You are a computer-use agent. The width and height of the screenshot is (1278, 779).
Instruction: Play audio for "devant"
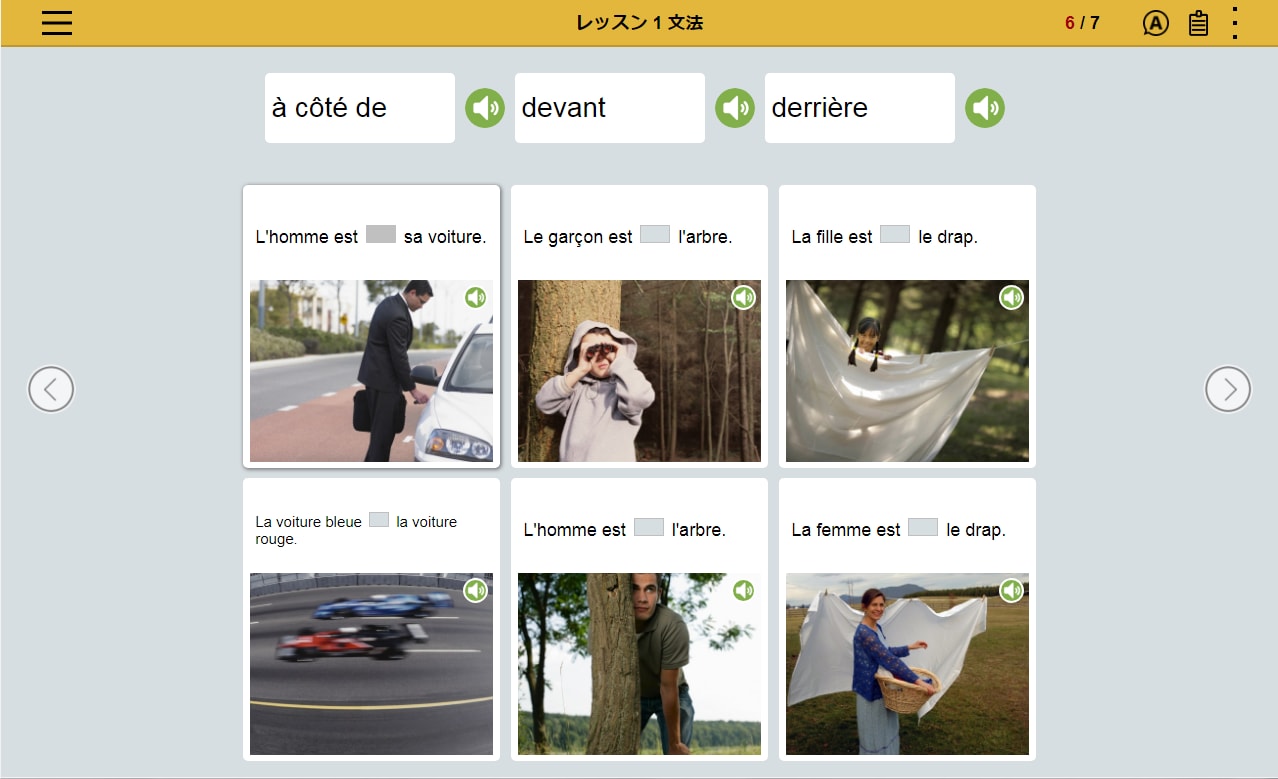click(735, 108)
